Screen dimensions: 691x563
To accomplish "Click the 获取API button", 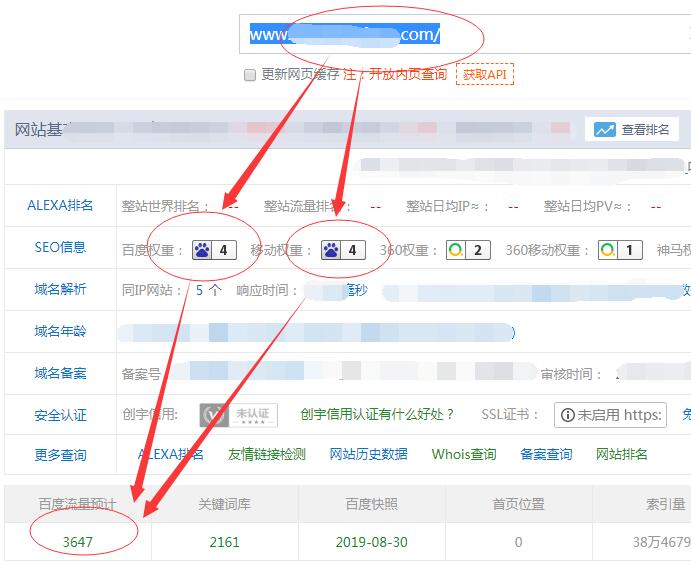I will tap(485, 74).
